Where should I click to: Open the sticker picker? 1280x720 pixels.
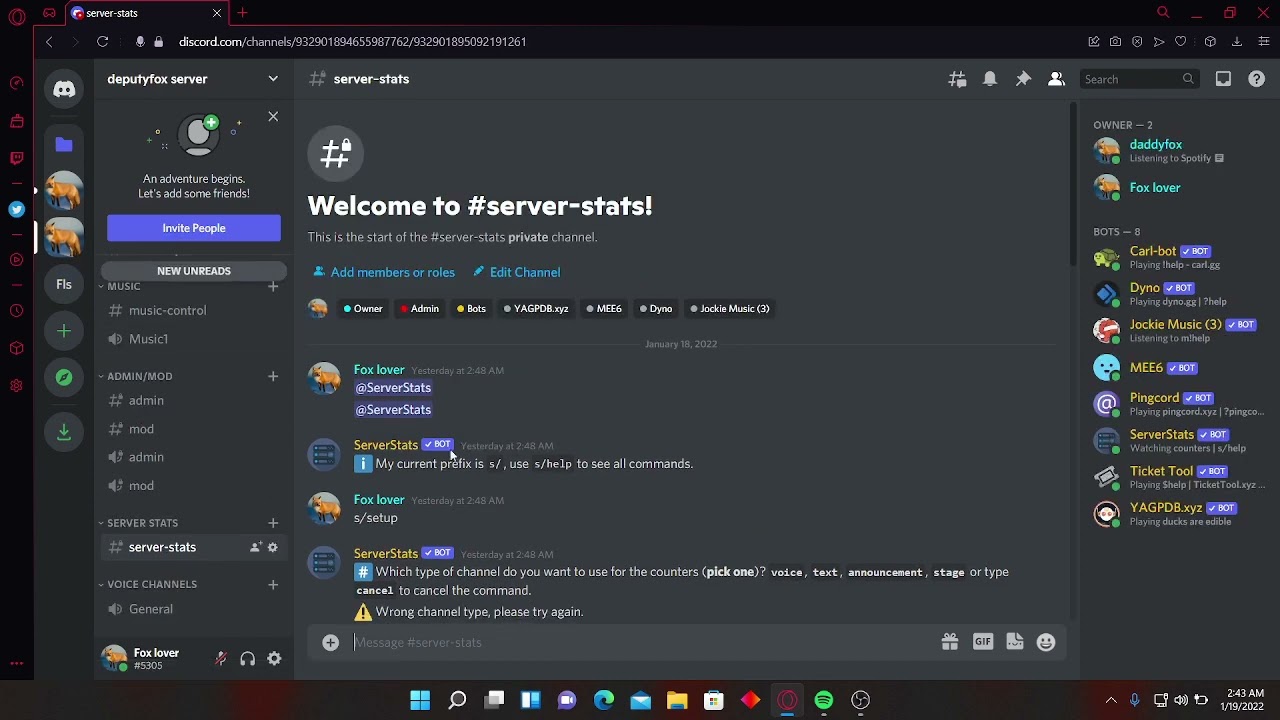pos(1014,642)
